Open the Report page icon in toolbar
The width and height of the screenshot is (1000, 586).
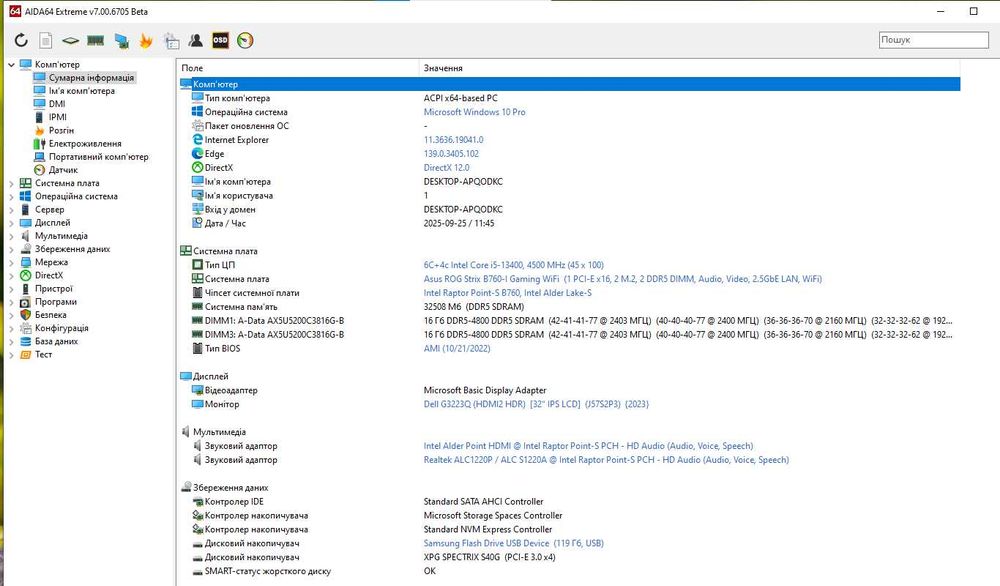coord(45,40)
